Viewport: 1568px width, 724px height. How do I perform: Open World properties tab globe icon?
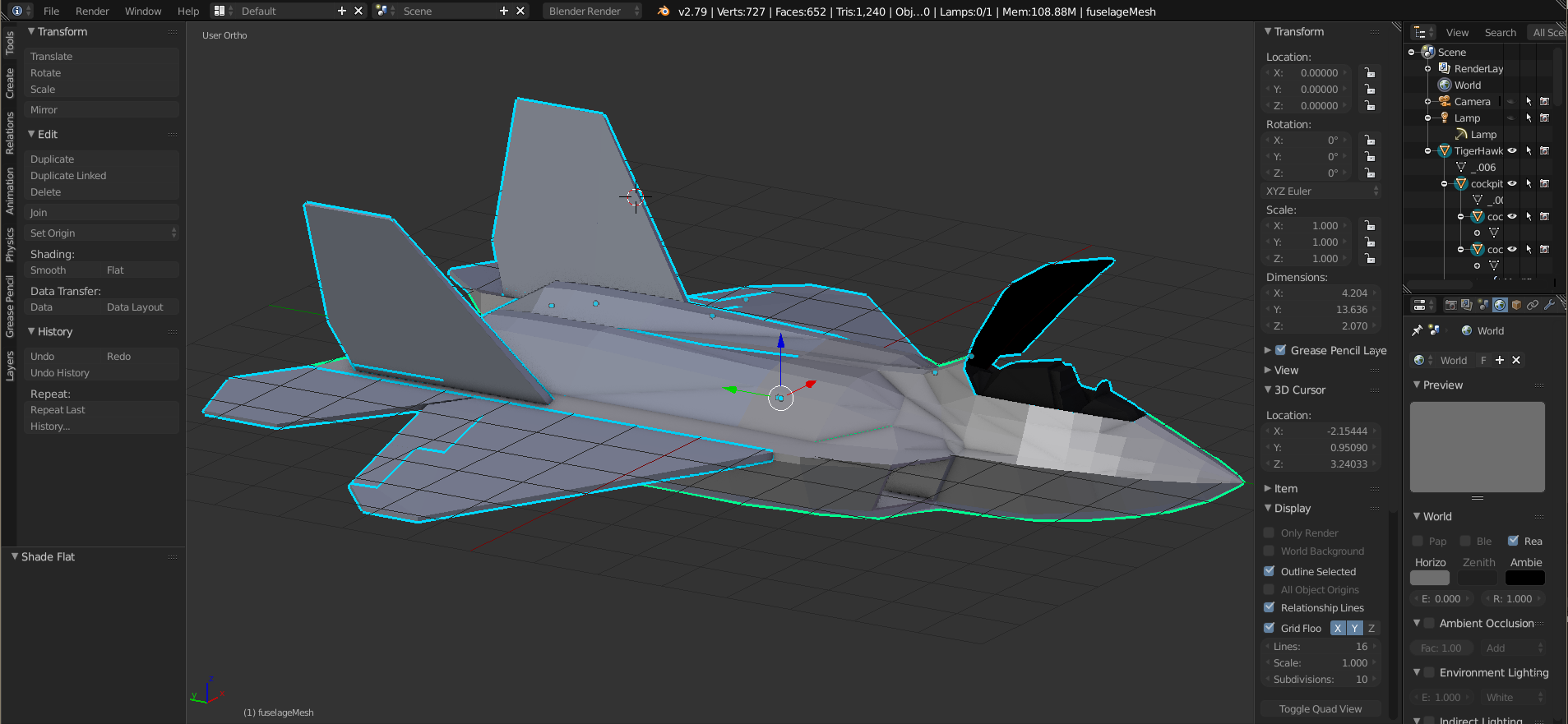1500,305
